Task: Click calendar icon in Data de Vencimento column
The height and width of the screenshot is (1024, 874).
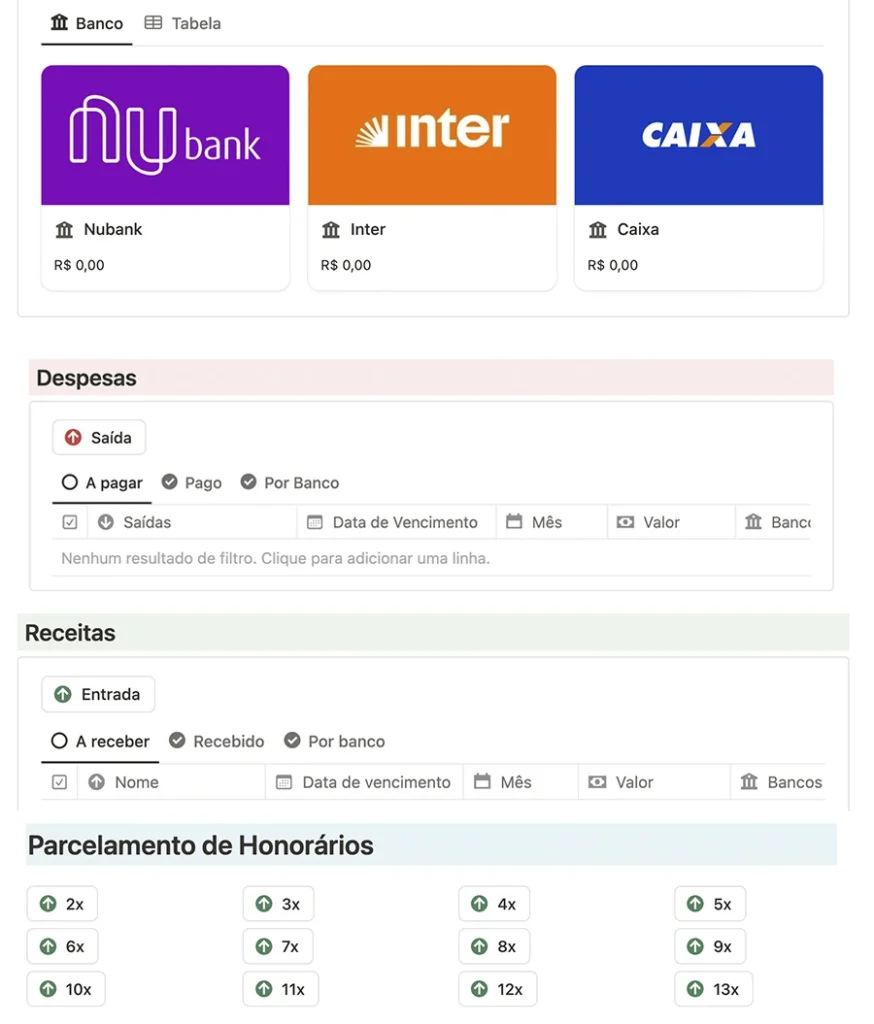Action: (315, 522)
